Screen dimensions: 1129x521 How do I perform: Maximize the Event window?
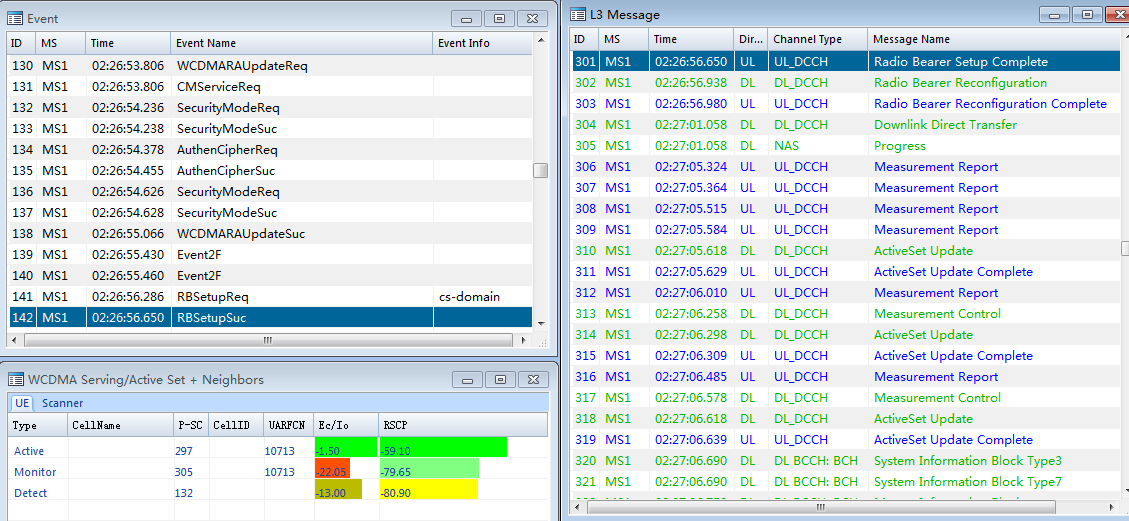(500, 19)
